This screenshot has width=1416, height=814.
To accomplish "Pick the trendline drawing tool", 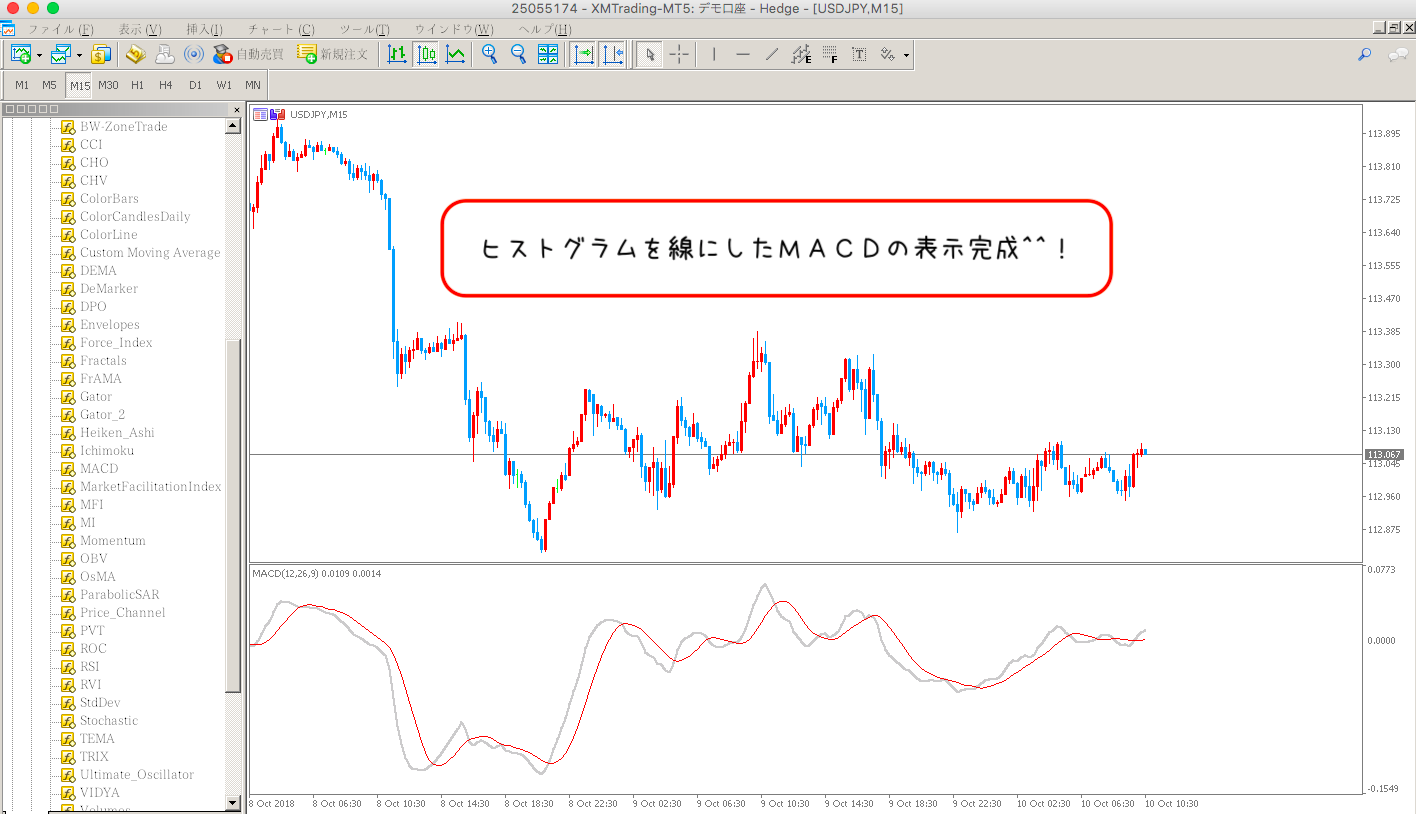I will click(x=772, y=54).
